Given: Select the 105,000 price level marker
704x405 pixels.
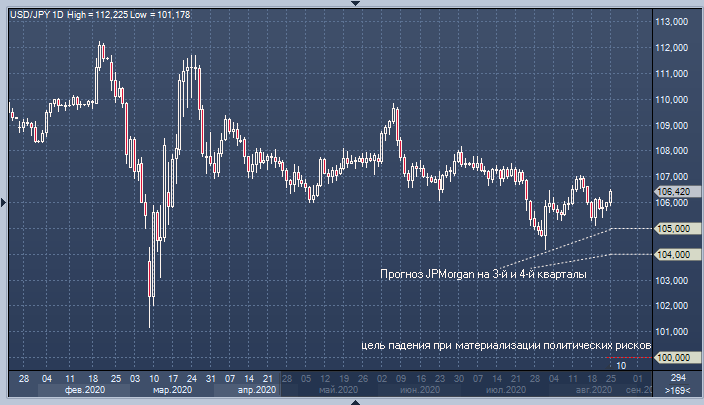Looking at the screenshot, I should click(671, 228).
